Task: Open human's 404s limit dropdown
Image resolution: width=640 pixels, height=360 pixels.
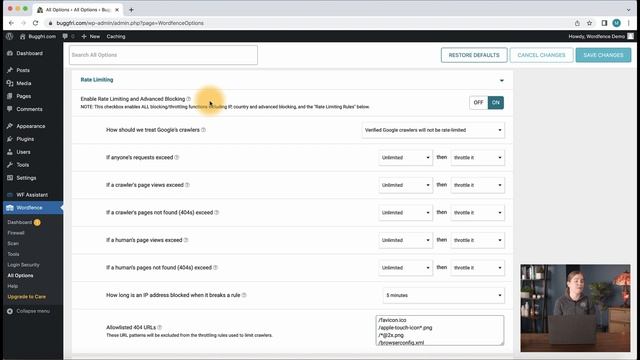Action: [x=405, y=268]
